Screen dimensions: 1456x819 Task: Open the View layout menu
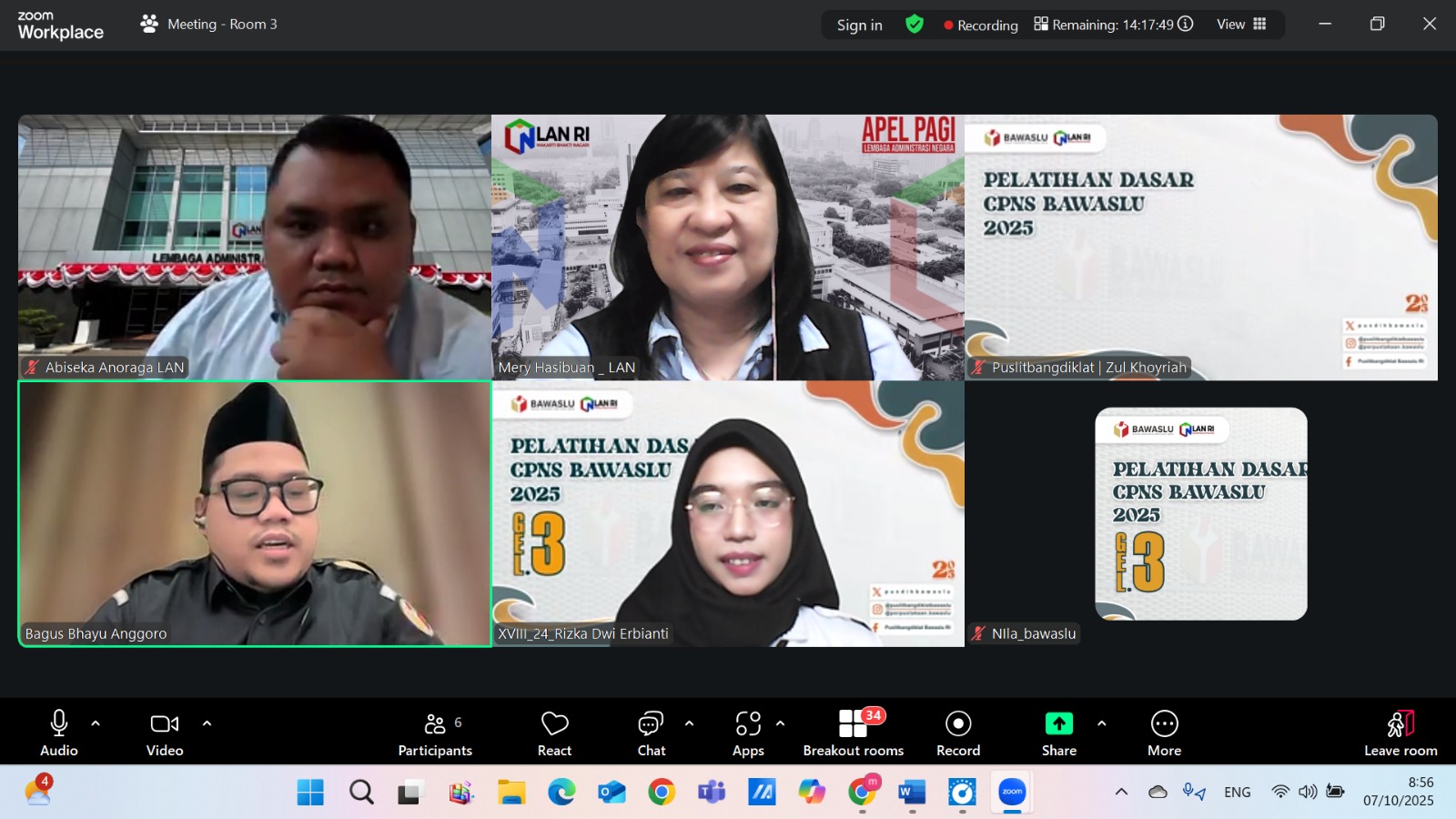tap(1241, 25)
